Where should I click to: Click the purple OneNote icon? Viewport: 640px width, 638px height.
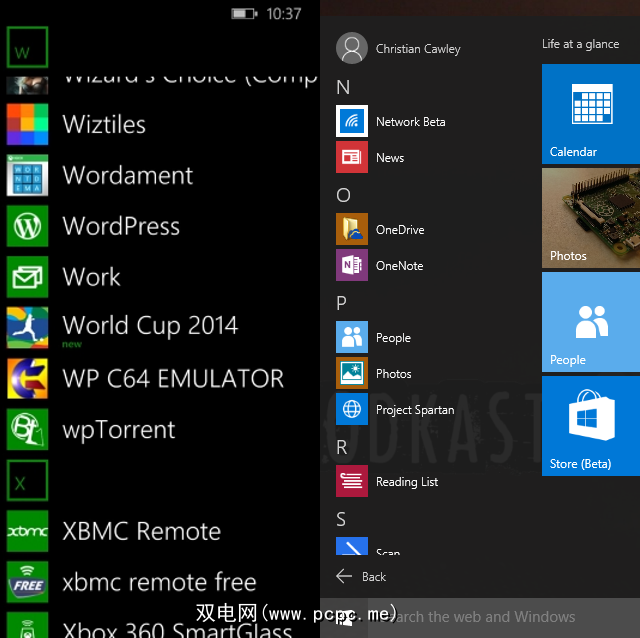[x=352, y=265]
